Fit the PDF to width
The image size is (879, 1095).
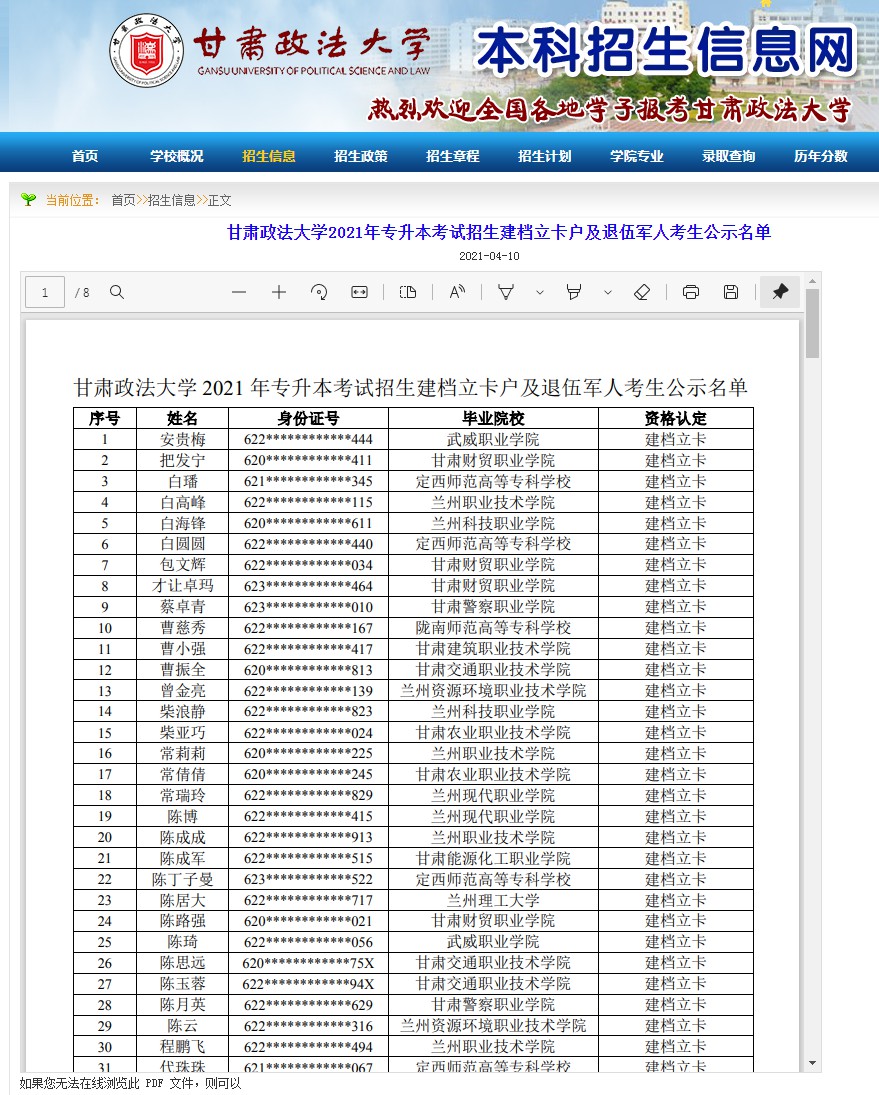(x=359, y=292)
